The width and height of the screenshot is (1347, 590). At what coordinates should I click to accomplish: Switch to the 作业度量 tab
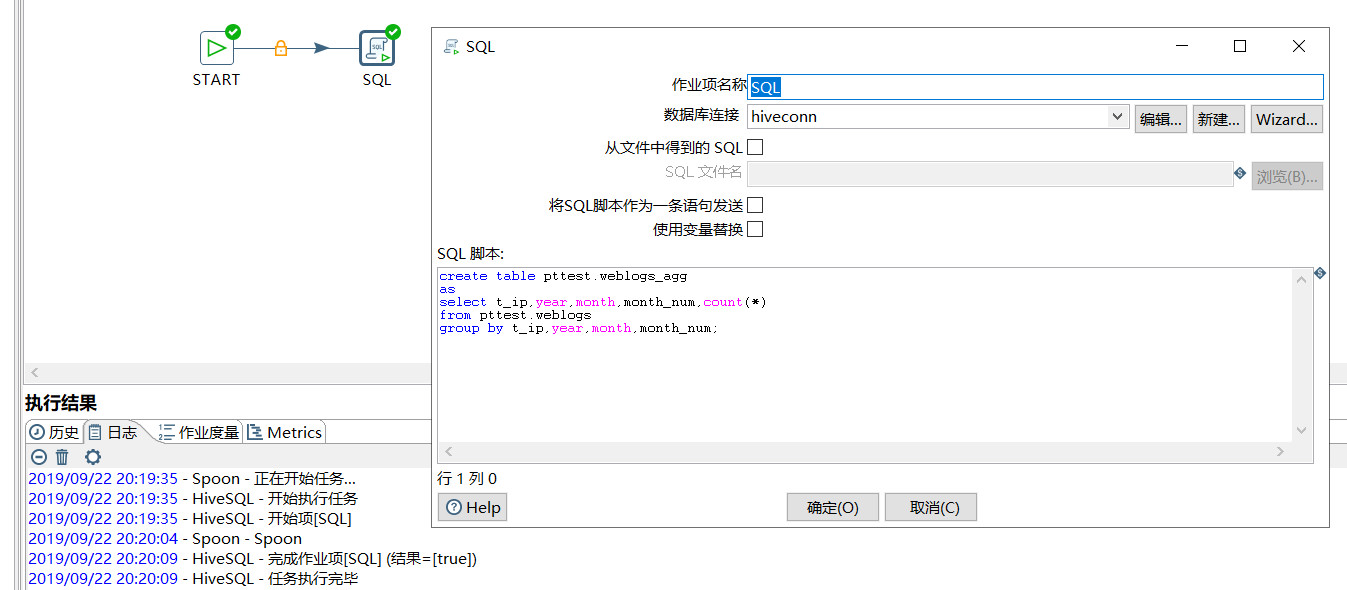(199, 432)
